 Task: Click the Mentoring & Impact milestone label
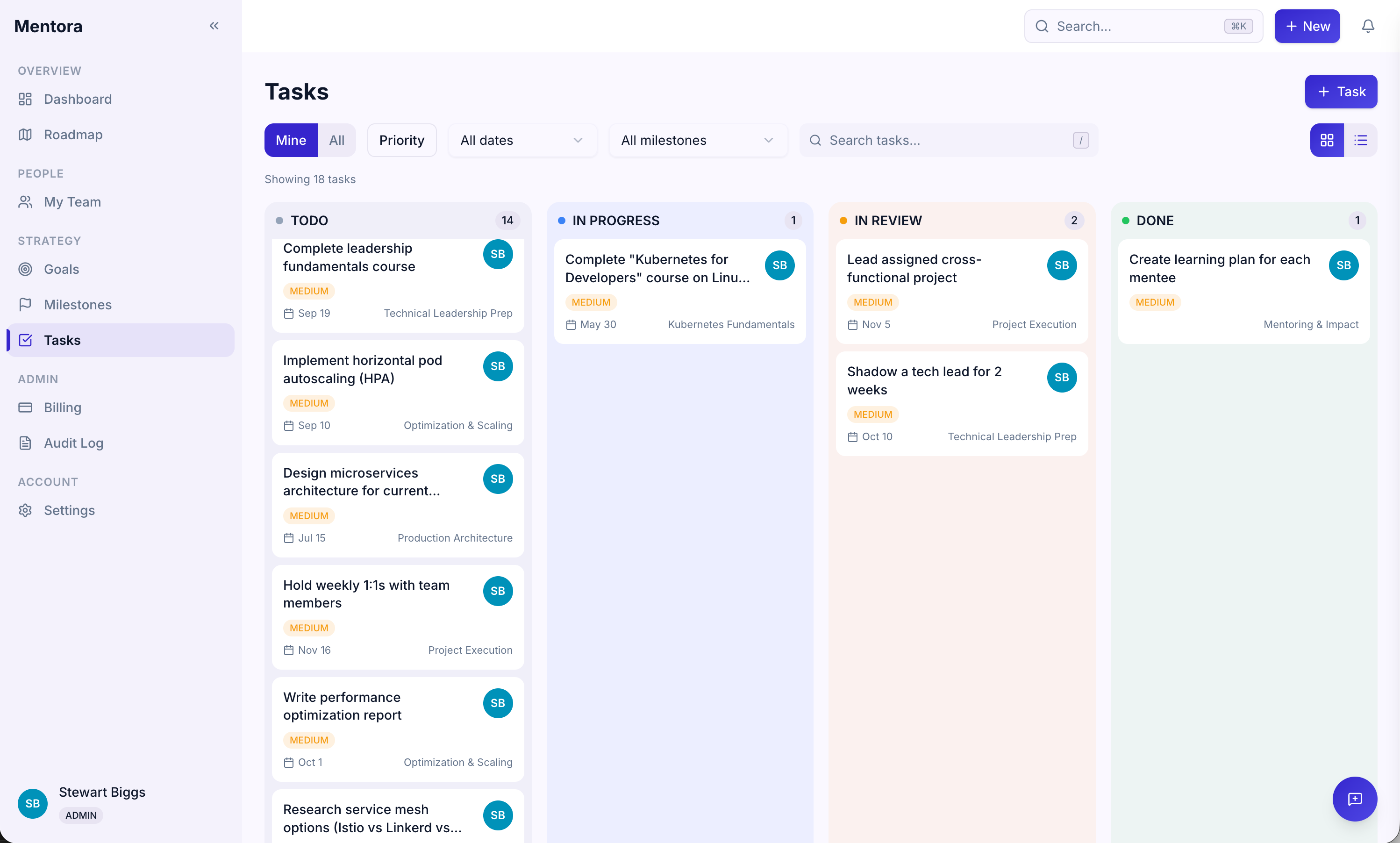coord(1311,324)
